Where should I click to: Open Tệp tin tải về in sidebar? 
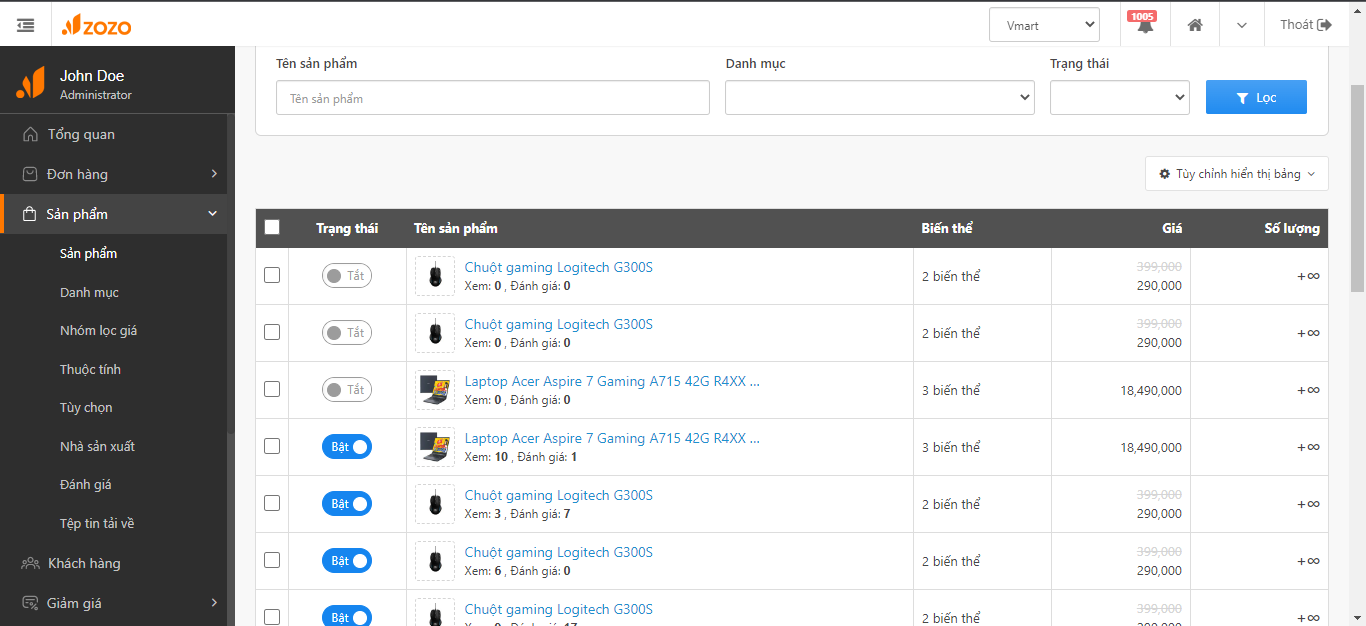pos(96,523)
